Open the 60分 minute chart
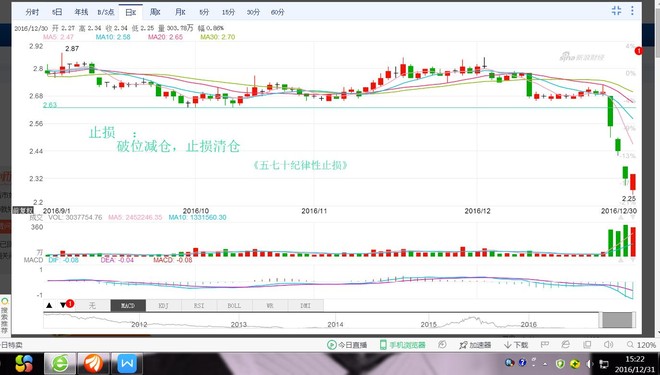The width and height of the screenshot is (660, 375). point(277,12)
